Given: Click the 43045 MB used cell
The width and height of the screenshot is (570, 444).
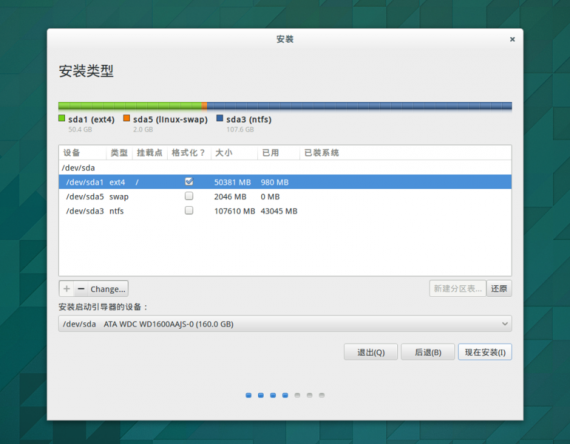Looking at the screenshot, I should 279,211.
